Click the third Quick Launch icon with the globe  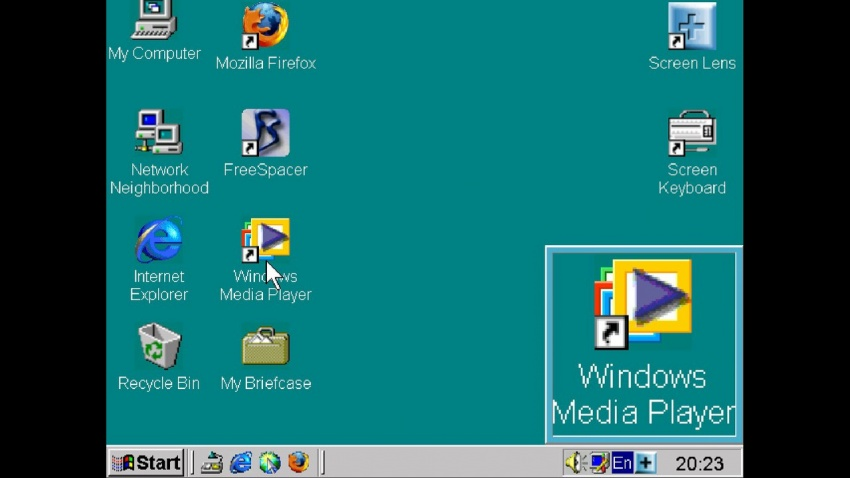click(x=270, y=462)
